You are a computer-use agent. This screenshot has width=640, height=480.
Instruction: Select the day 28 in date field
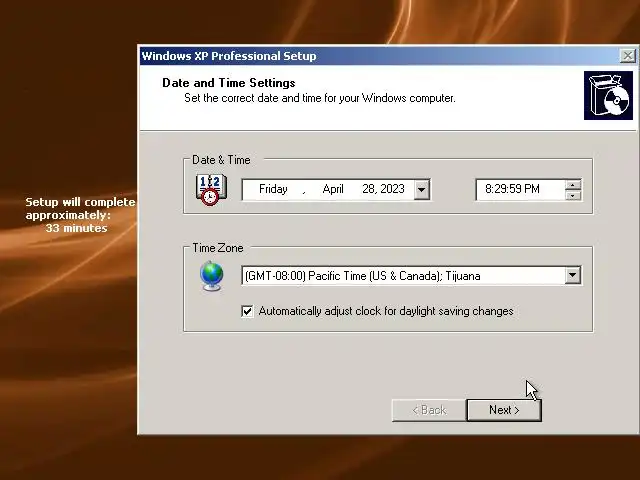pos(369,189)
